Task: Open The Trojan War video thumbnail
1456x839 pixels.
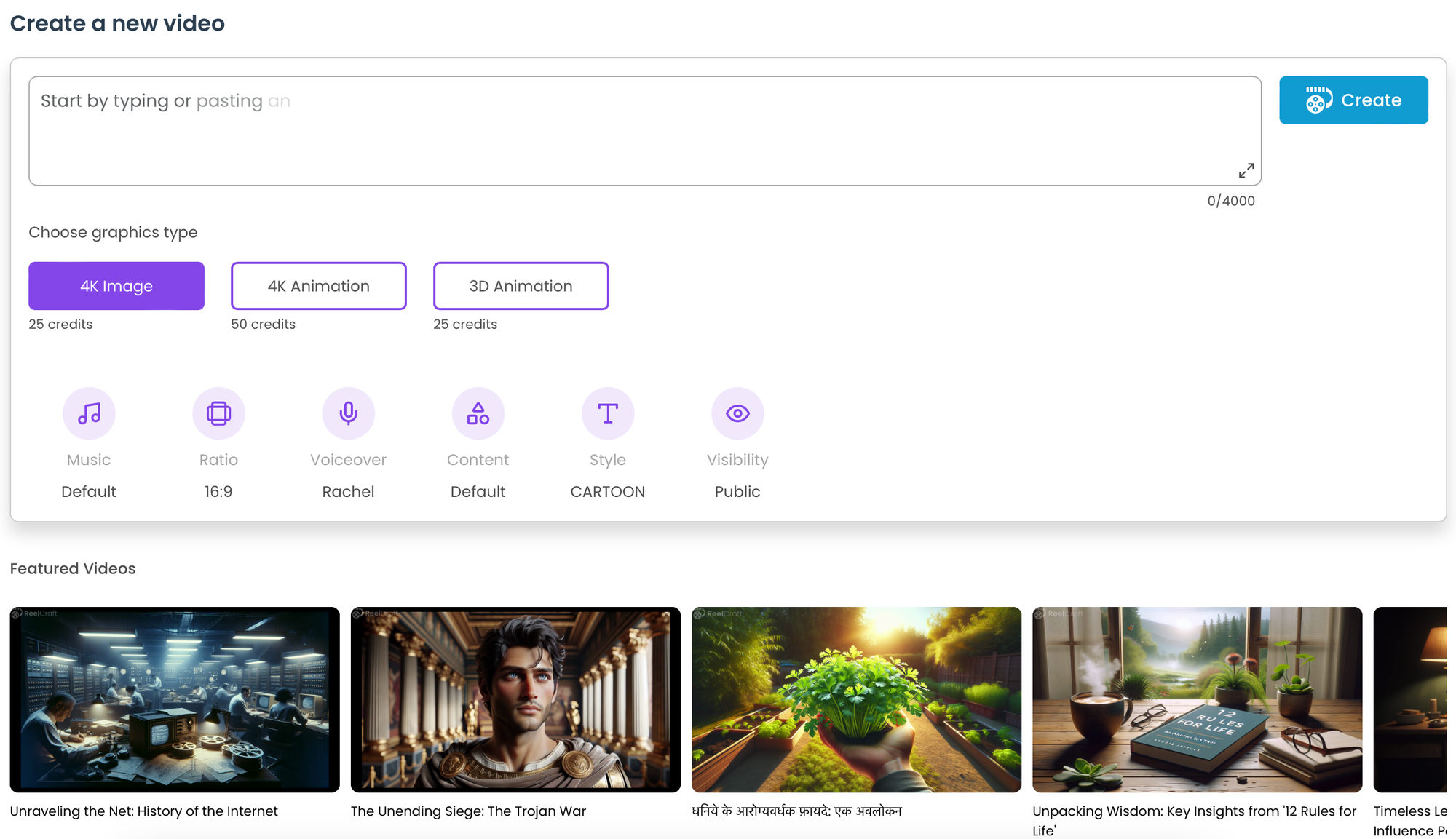Action: [515, 699]
